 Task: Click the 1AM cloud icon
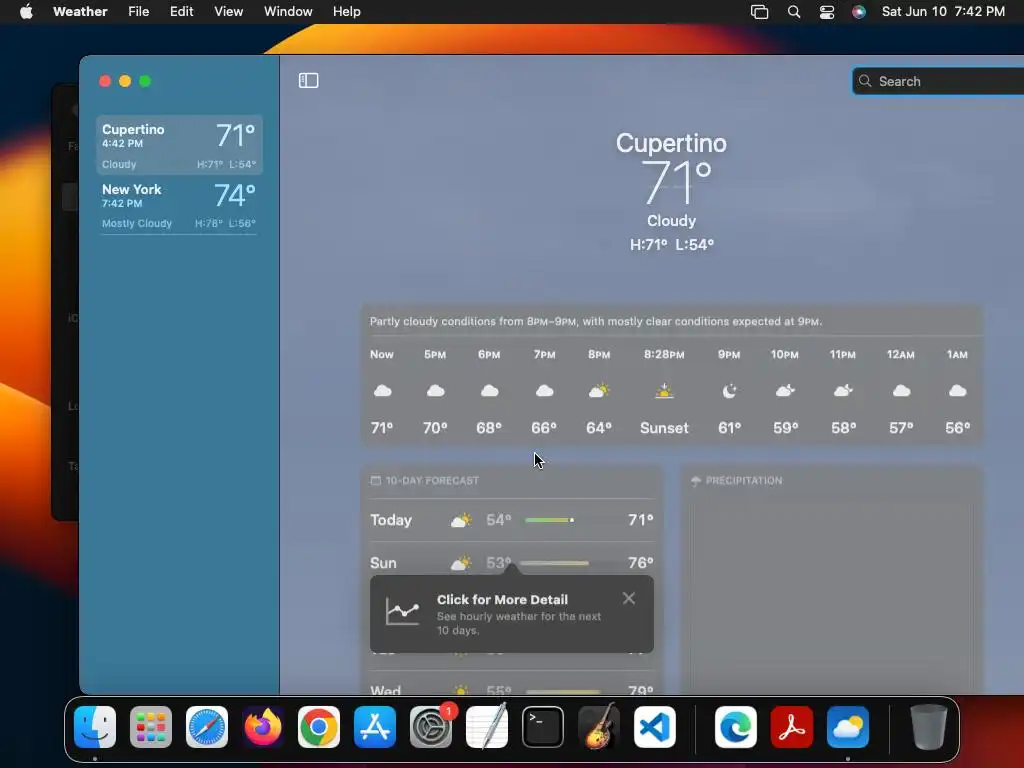pyautogui.click(x=957, y=391)
